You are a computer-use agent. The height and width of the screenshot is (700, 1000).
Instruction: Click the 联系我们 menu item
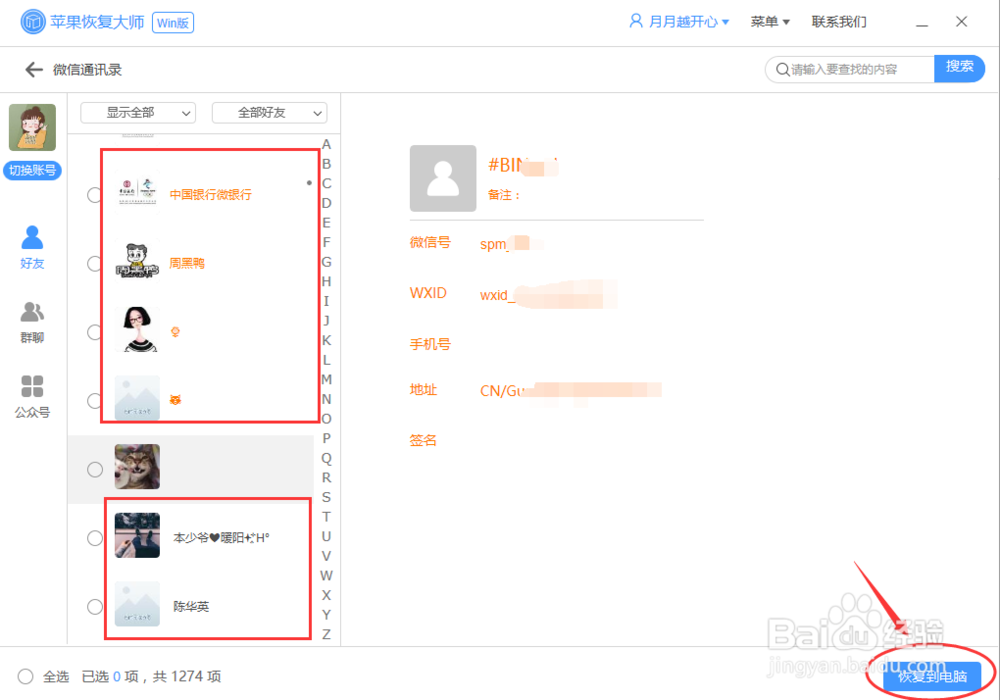pos(838,21)
